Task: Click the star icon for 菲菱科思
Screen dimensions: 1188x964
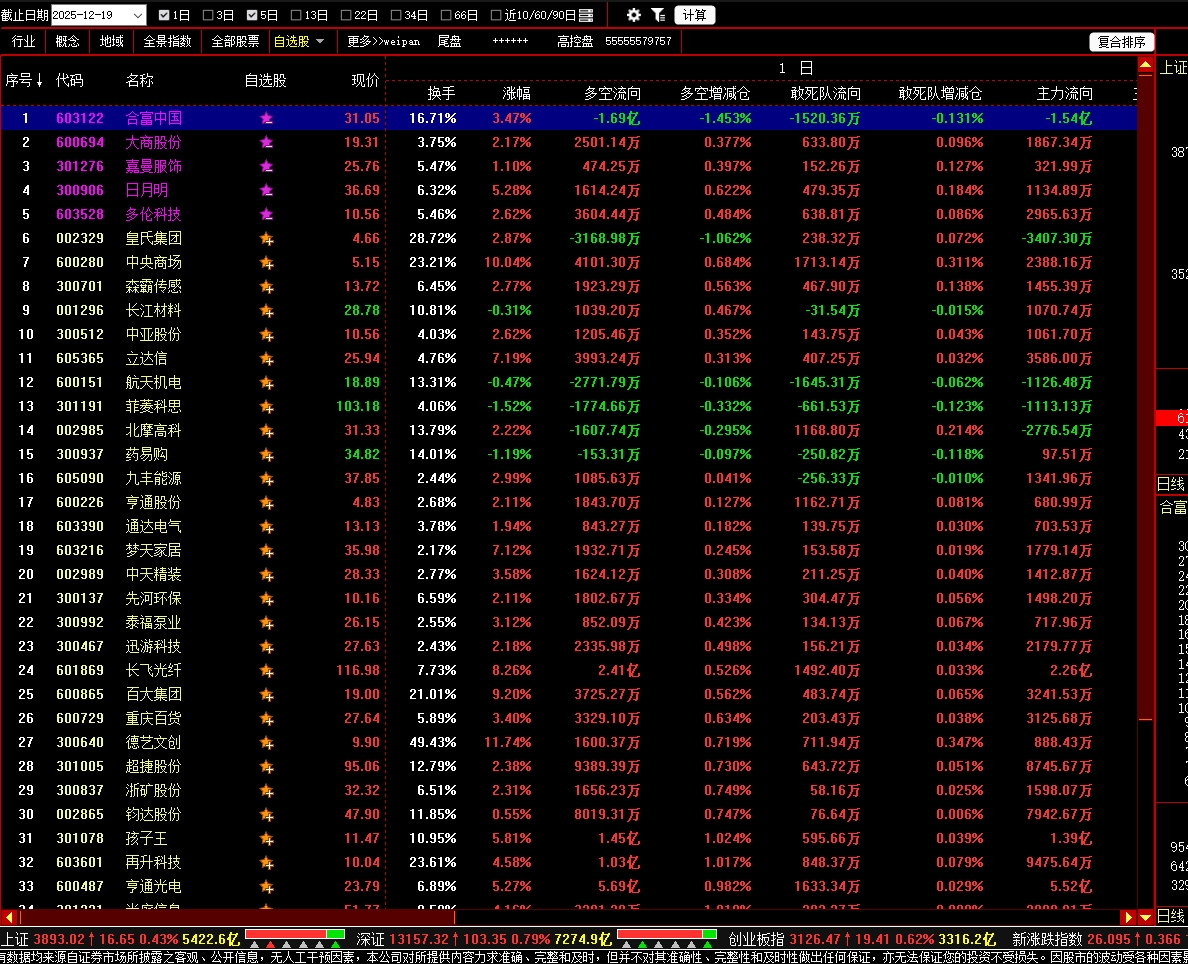Action: point(266,407)
